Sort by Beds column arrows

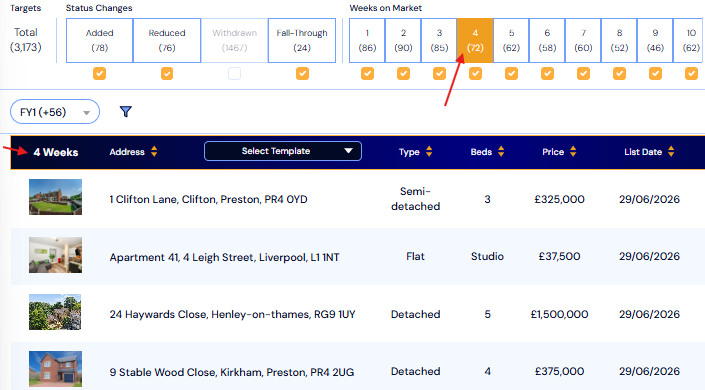coord(501,152)
